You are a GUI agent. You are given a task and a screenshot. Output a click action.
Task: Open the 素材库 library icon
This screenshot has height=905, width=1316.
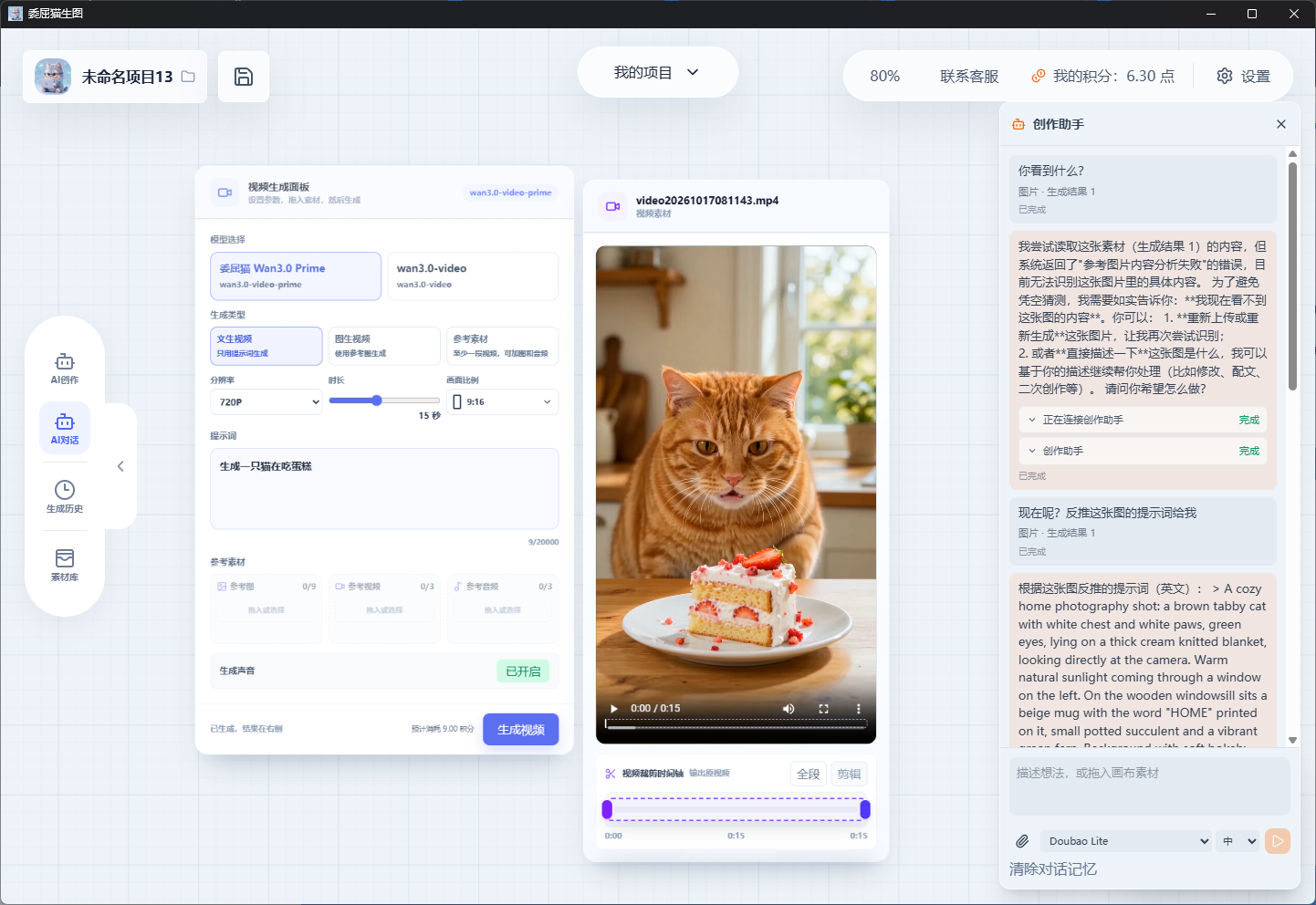coord(65,565)
